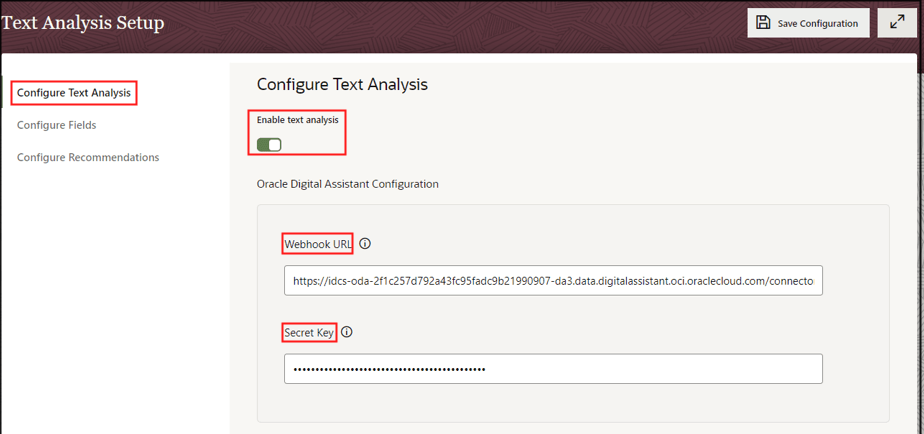The width and height of the screenshot is (924, 434).
Task: Click the Secret Key field label
Action: point(309,333)
